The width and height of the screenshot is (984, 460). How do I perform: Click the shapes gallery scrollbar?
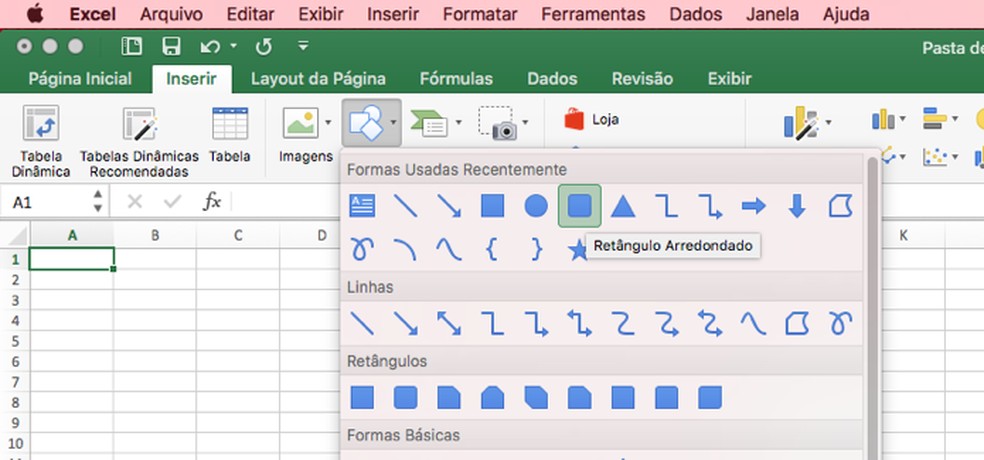[x=872, y=308]
